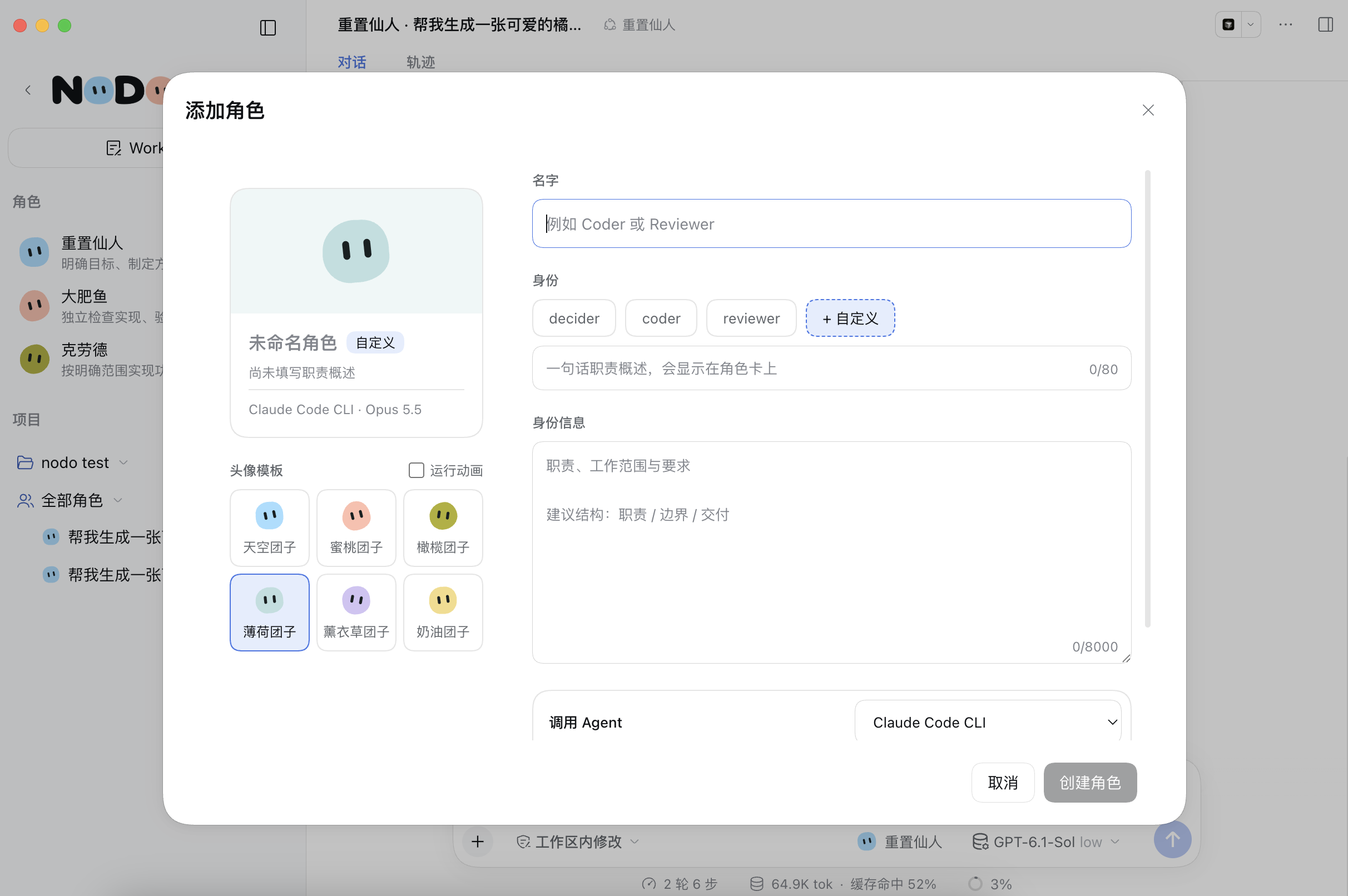
Task: Click the 自定义 badge on role card
Action: (375, 343)
